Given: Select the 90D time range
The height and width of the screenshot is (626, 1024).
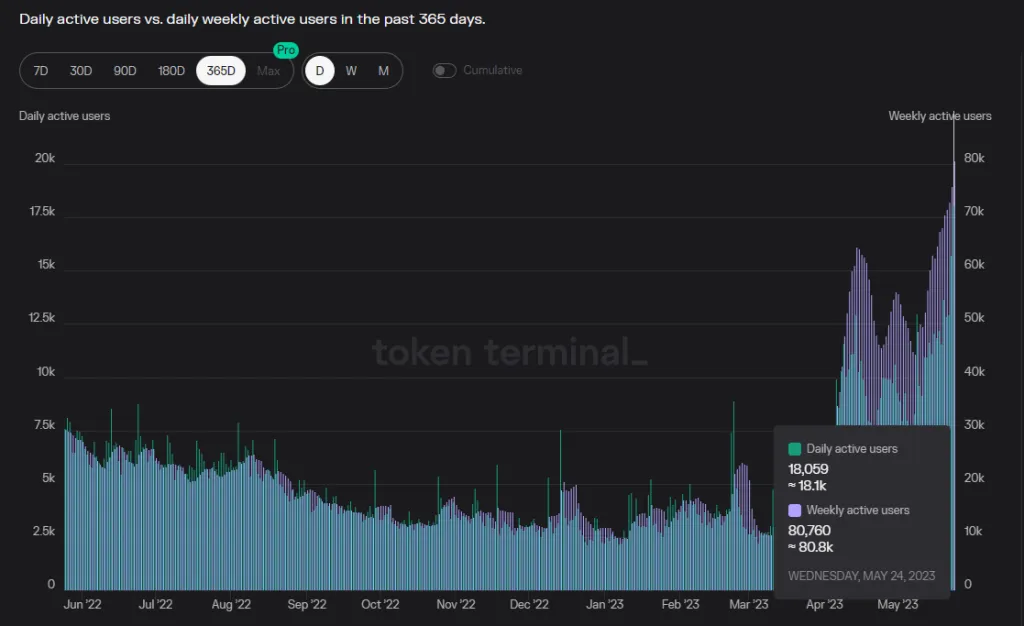Looking at the screenshot, I should [x=124, y=70].
